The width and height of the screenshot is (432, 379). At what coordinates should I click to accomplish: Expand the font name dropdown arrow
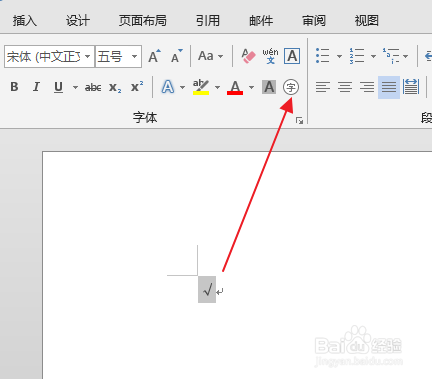coord(88,57)
